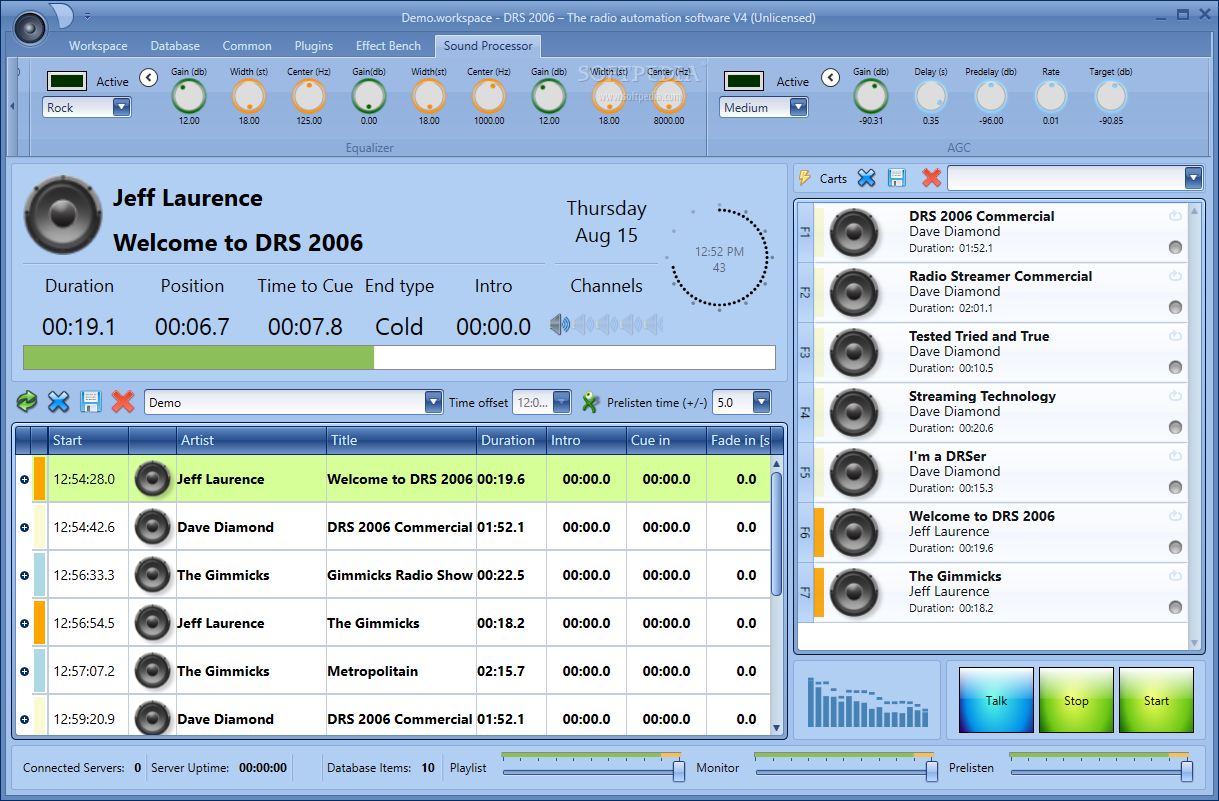
Task: Switch to the Database tab
Action: pyautogui.click(x=175, y=46)
